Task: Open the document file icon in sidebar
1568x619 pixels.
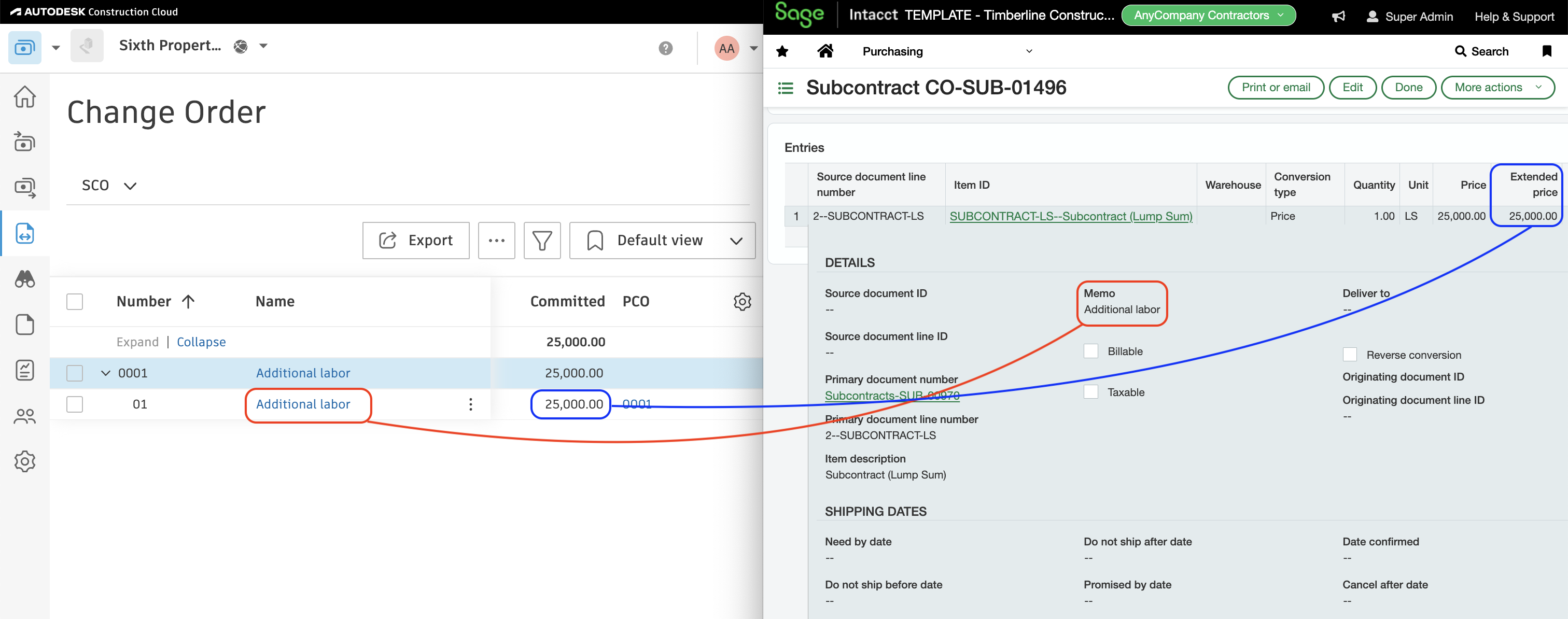Action: [24, 325]
